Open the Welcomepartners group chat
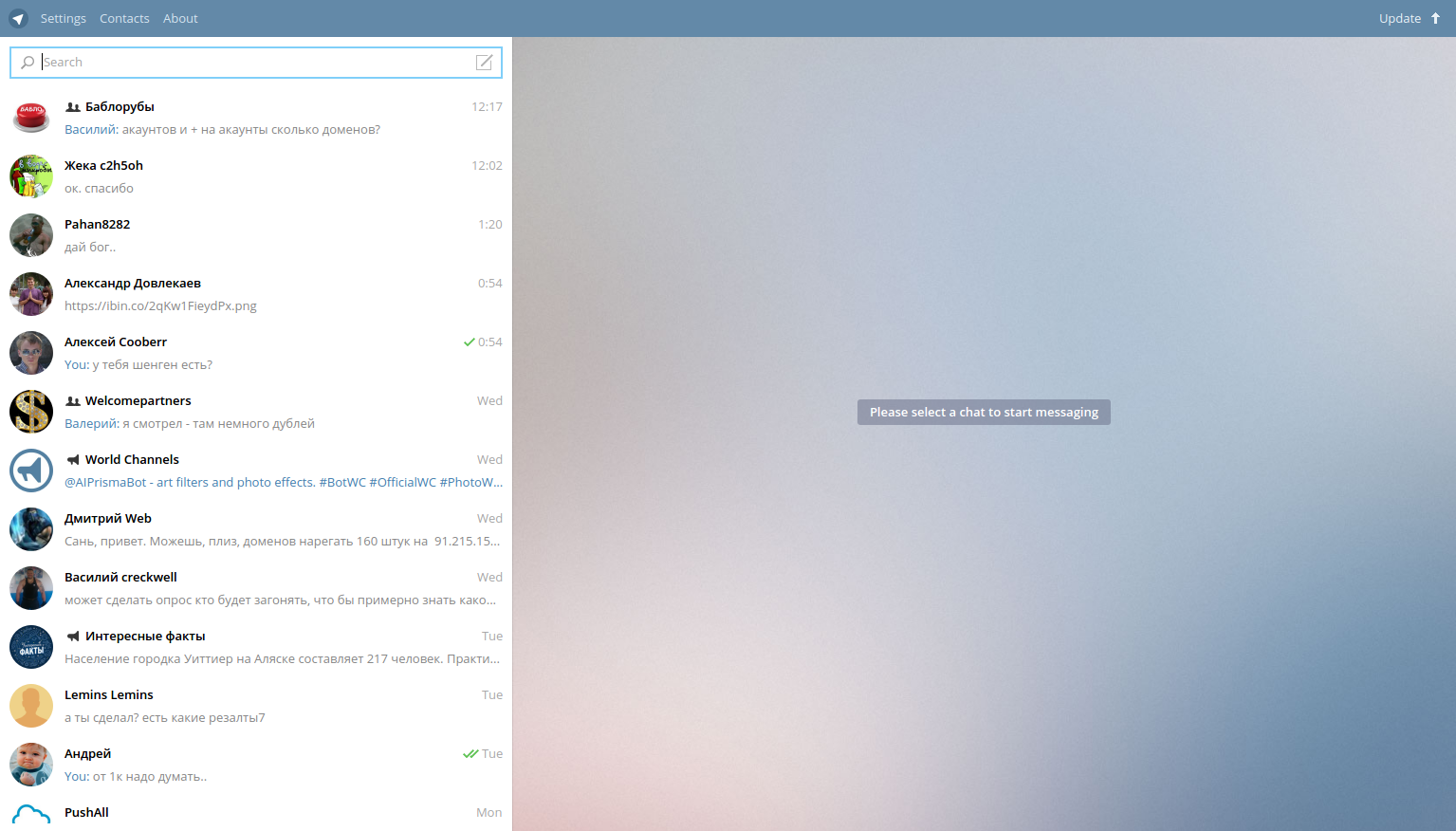The image size is (1456, 831). 256,413
